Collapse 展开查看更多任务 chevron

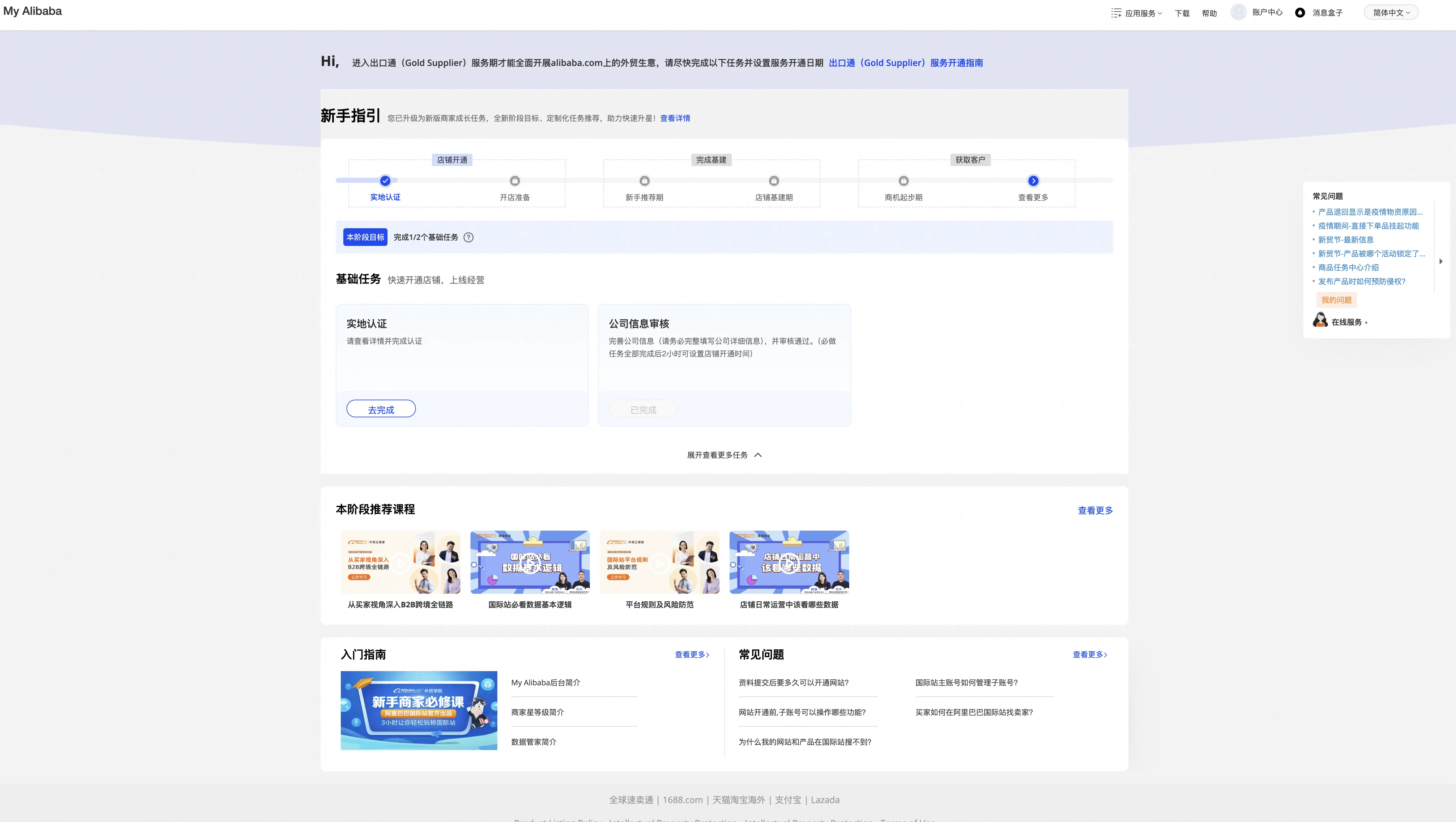tap(758, 455)
